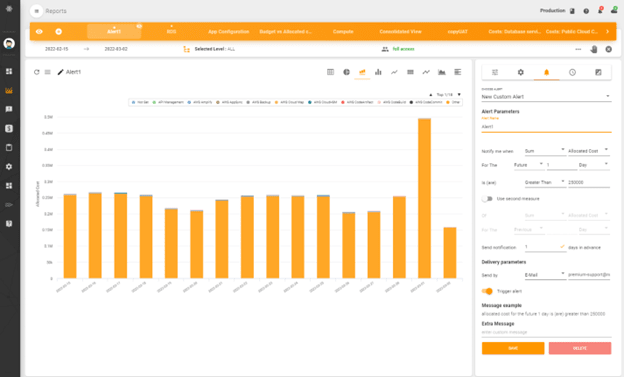This screenshot has height=377, width=624.
Task: Switch to pie chart view
Action: coord(346,72)
